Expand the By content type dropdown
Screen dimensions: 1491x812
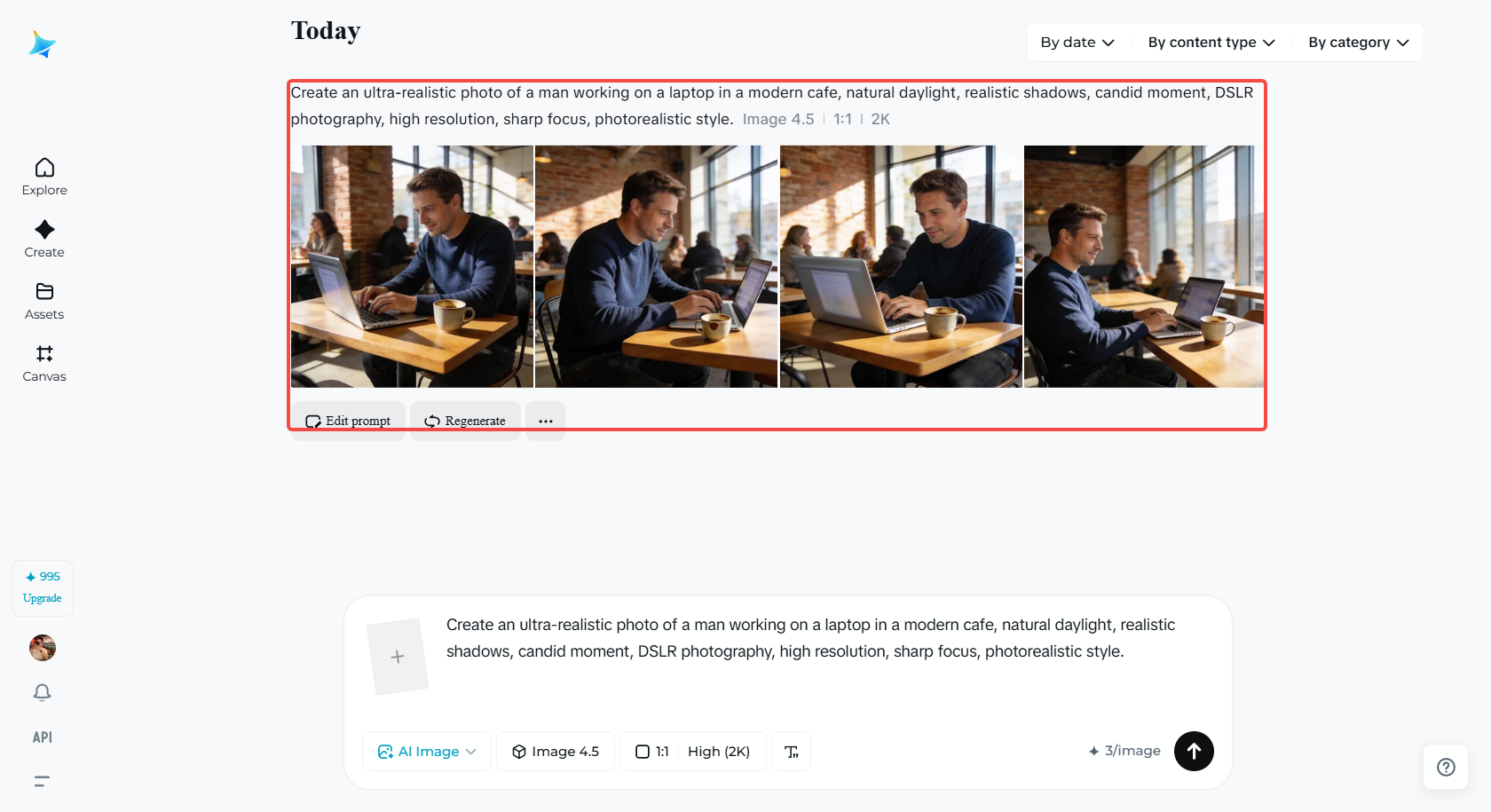(1211, 43)
